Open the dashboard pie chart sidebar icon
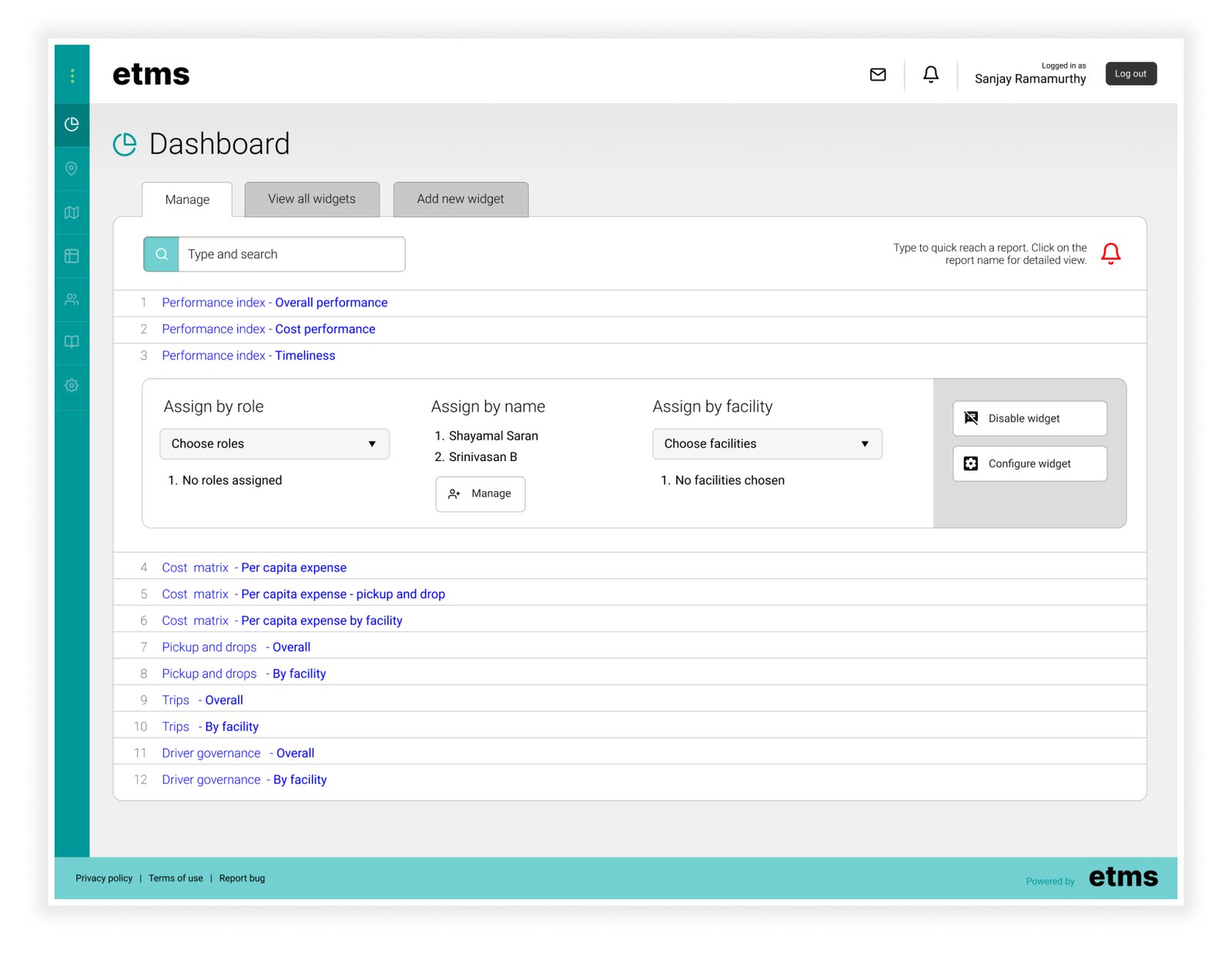The image size is (1232, 953). [72, 125]
